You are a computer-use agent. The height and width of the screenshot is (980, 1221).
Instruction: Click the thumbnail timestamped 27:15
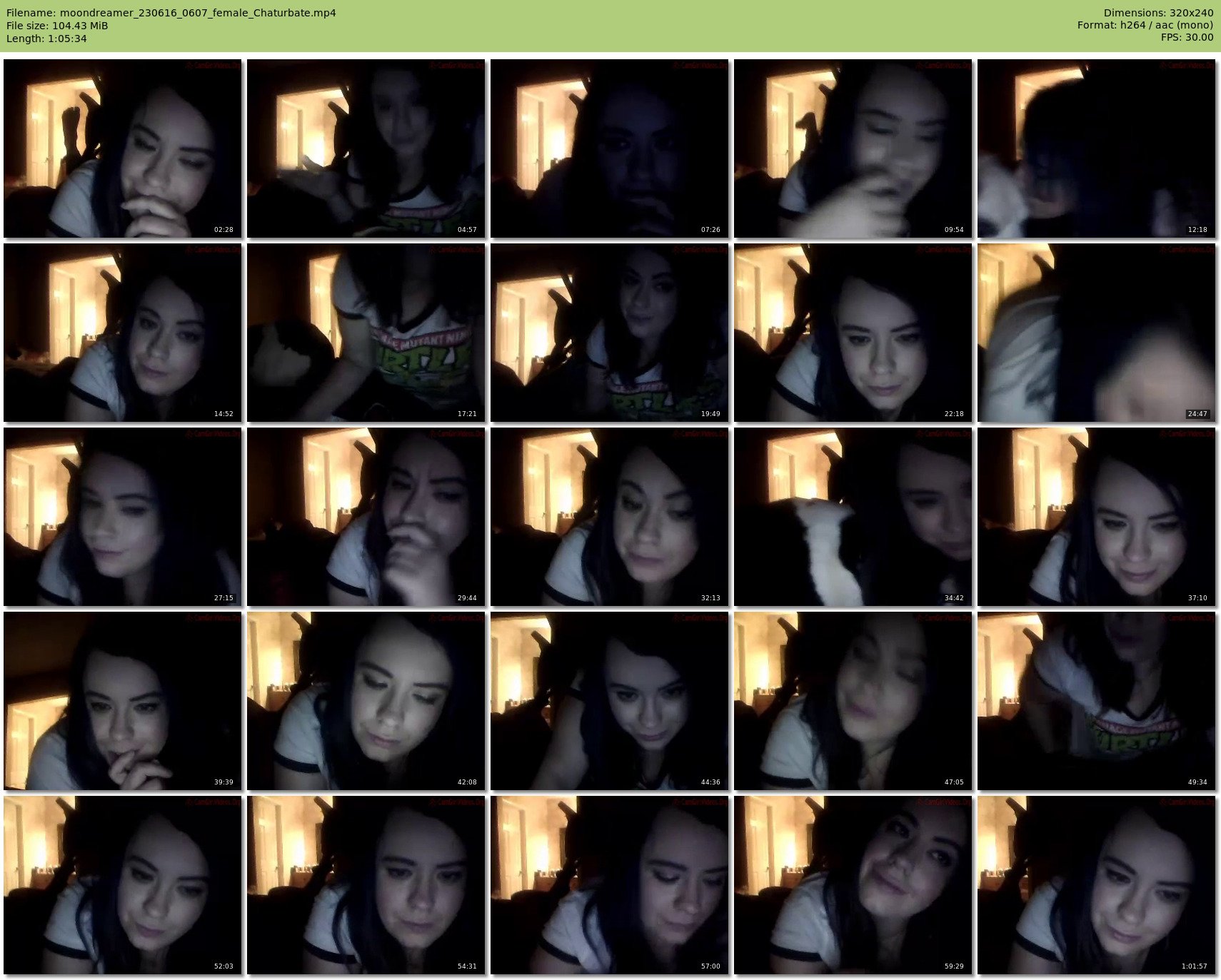tap(123, 517)
